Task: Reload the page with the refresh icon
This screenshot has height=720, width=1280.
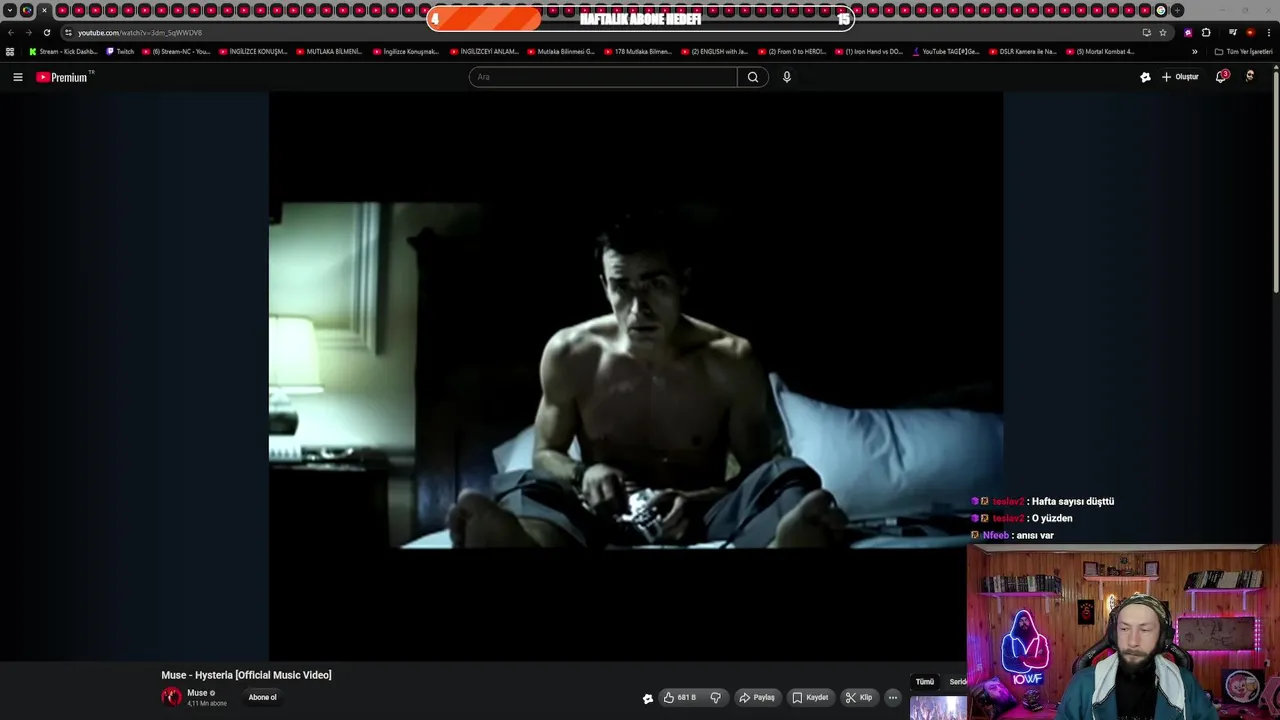Action: point(46,32)
